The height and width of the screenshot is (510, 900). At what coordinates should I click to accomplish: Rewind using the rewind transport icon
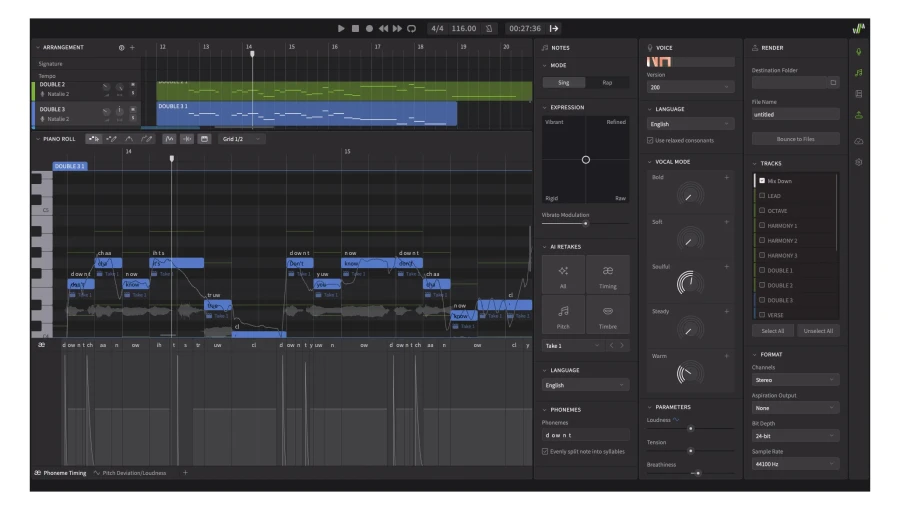click(383, 28)
